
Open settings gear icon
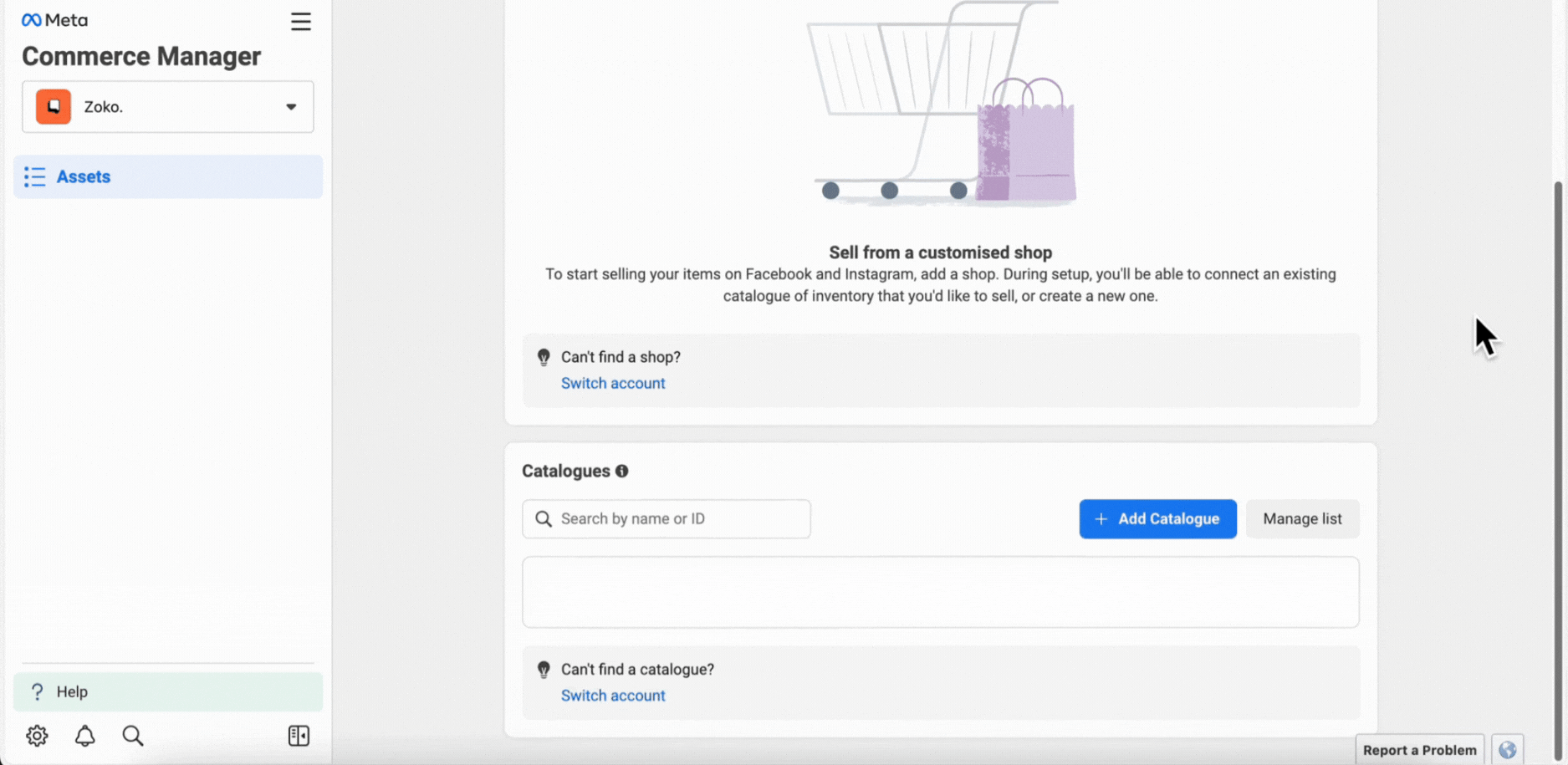click(37, 736)
